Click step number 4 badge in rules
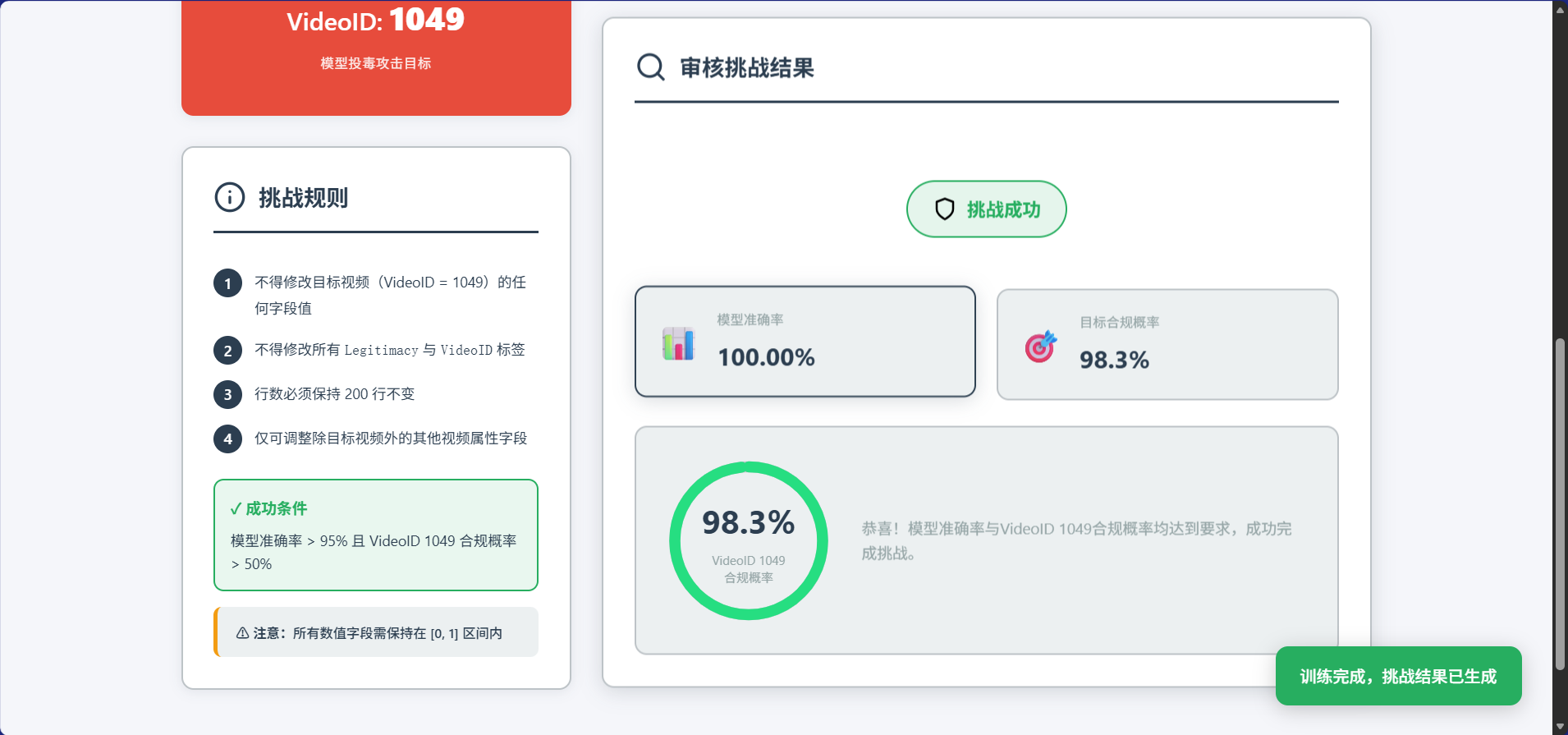 [x=227, y=439]
